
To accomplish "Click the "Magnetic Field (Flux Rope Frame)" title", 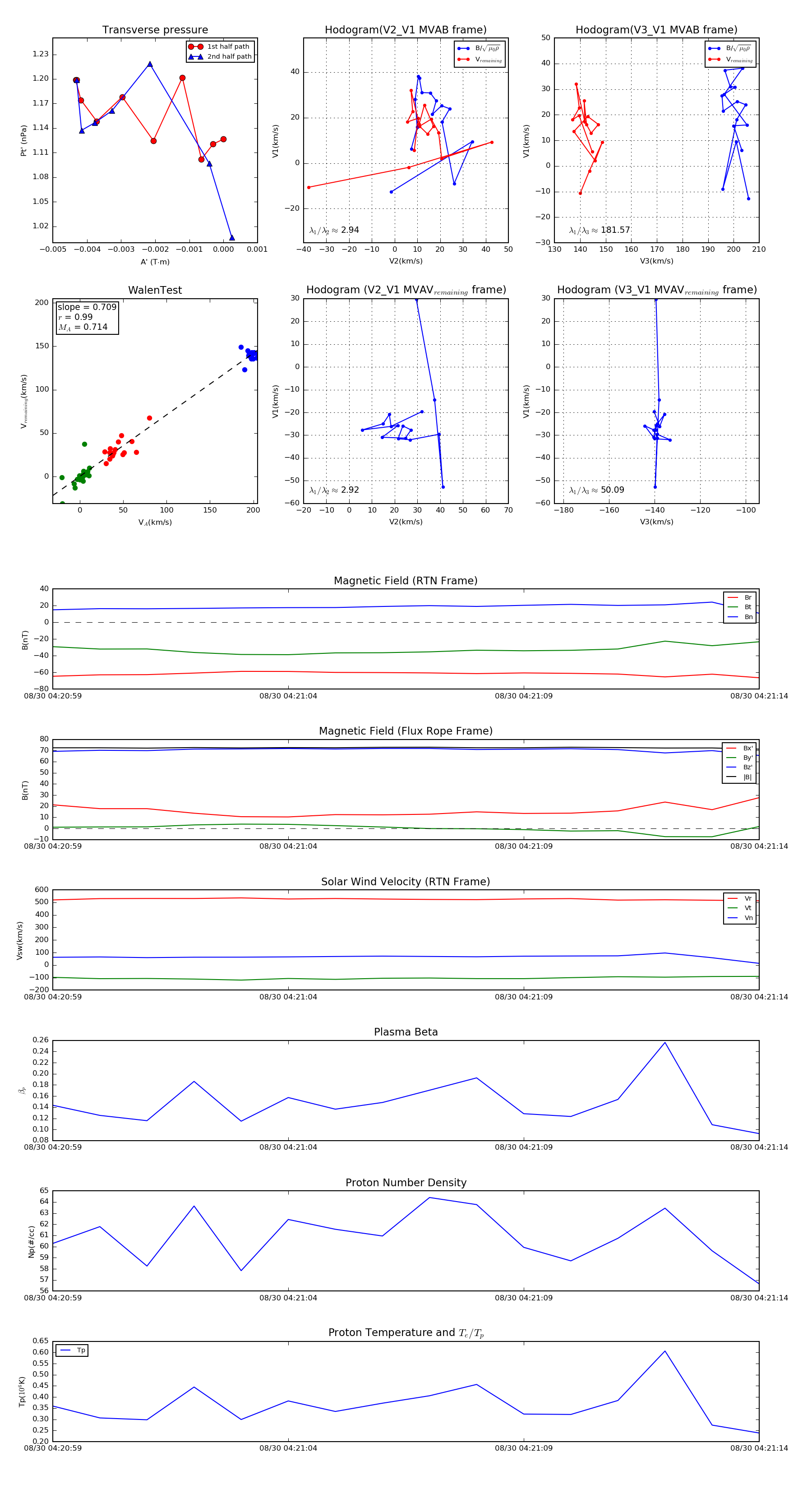I will pos(406,731).
